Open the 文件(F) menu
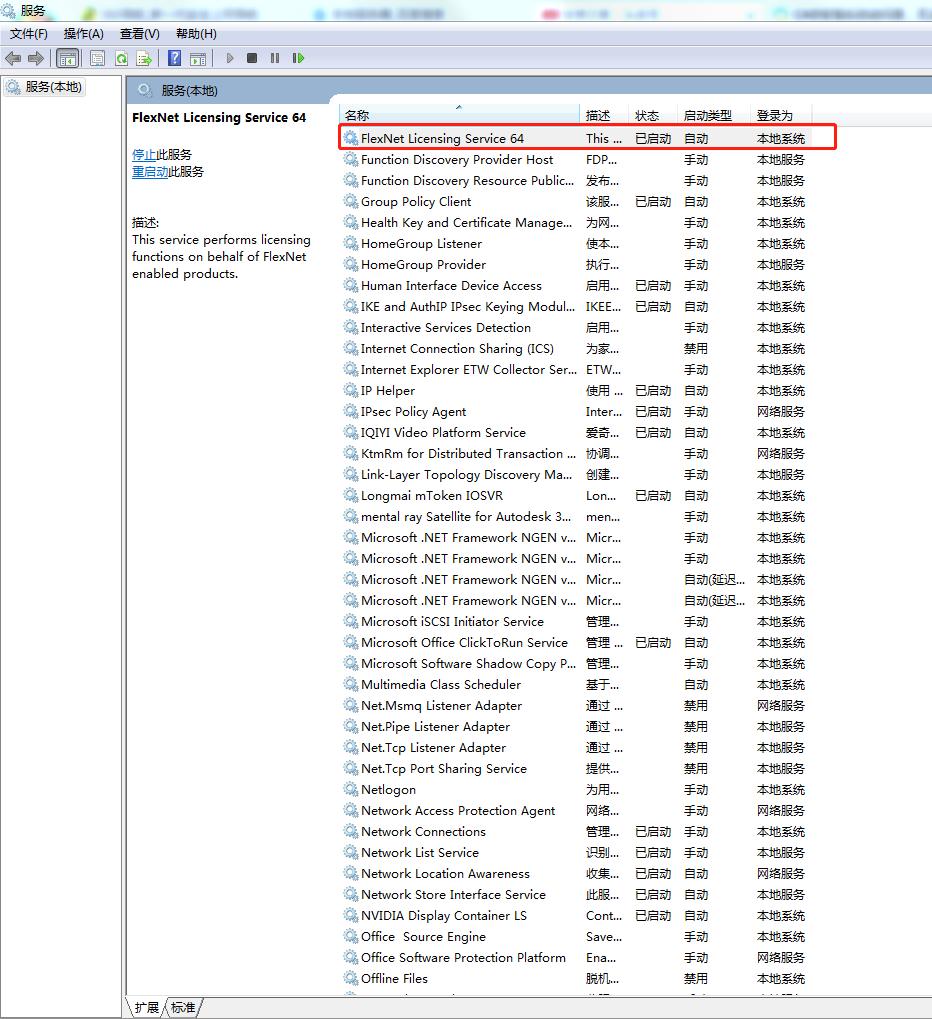 29,34
